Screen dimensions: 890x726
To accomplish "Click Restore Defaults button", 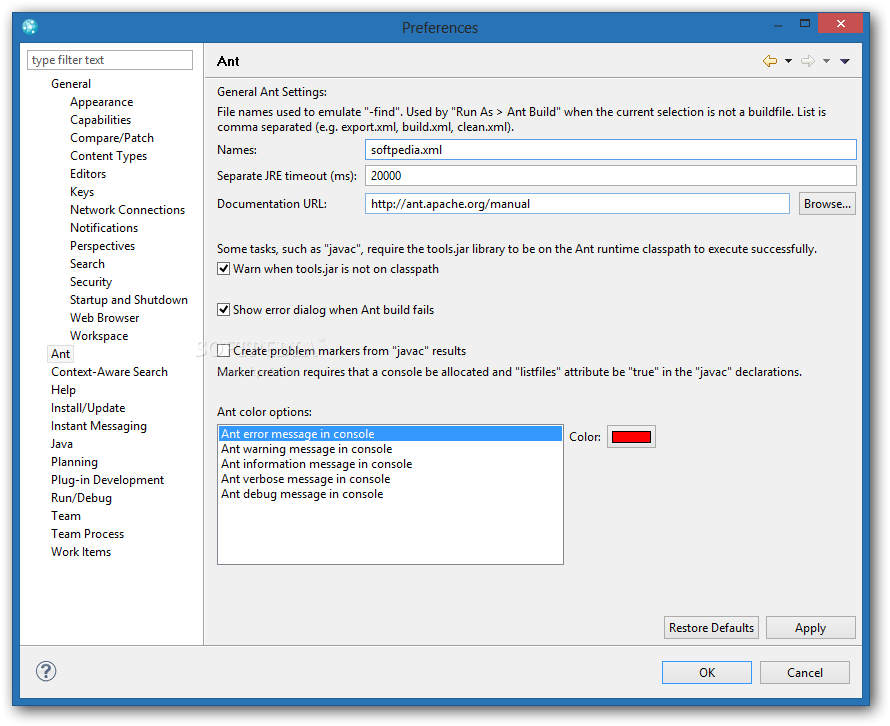I will coord(711,627).
